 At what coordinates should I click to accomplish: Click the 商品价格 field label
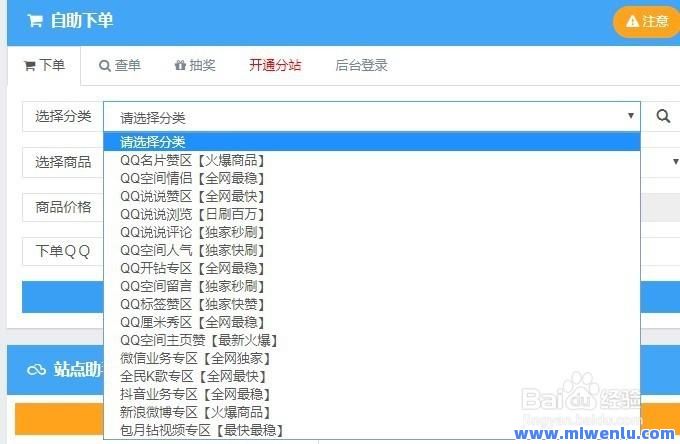coord(63,207)
